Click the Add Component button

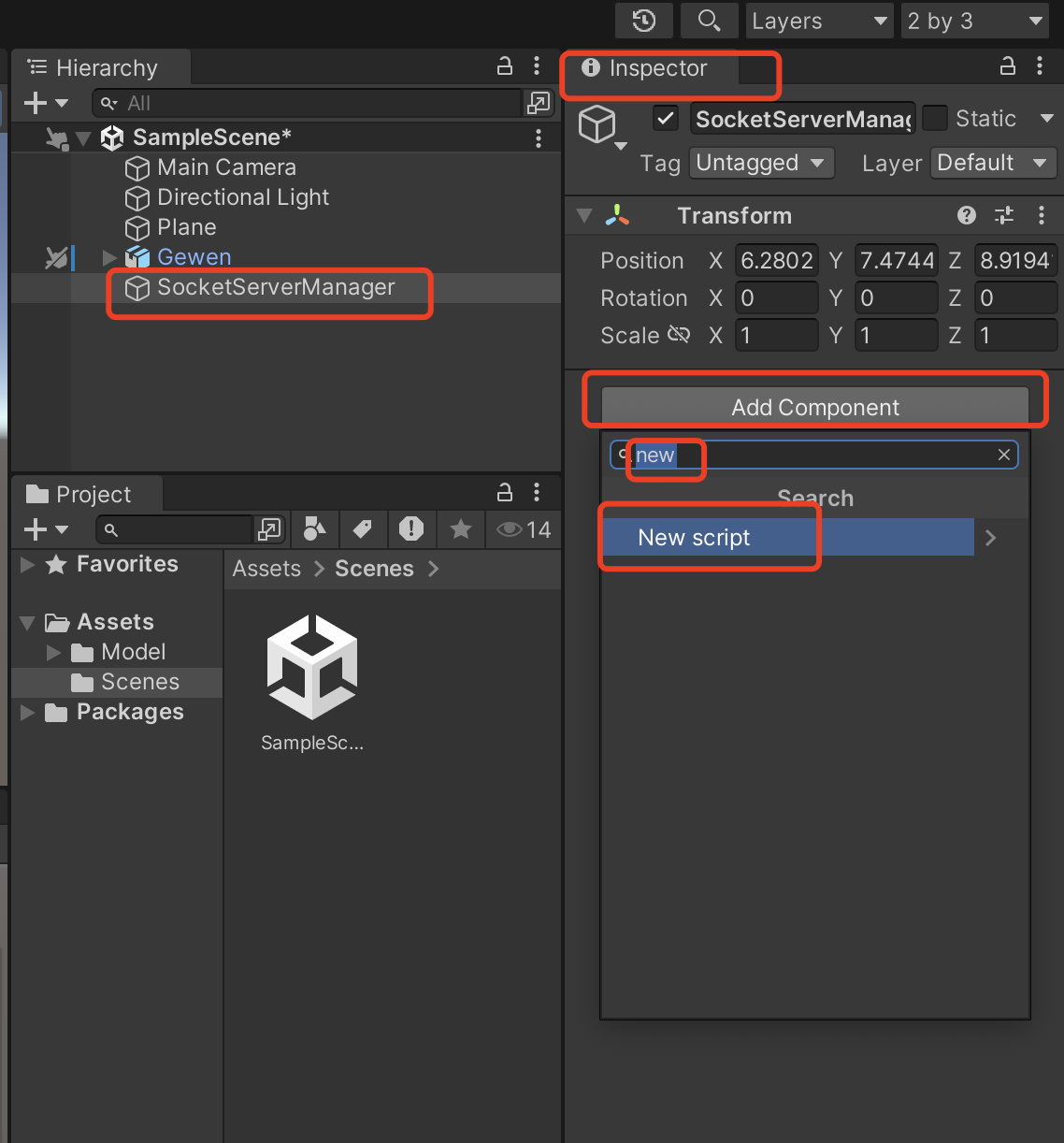815,408
